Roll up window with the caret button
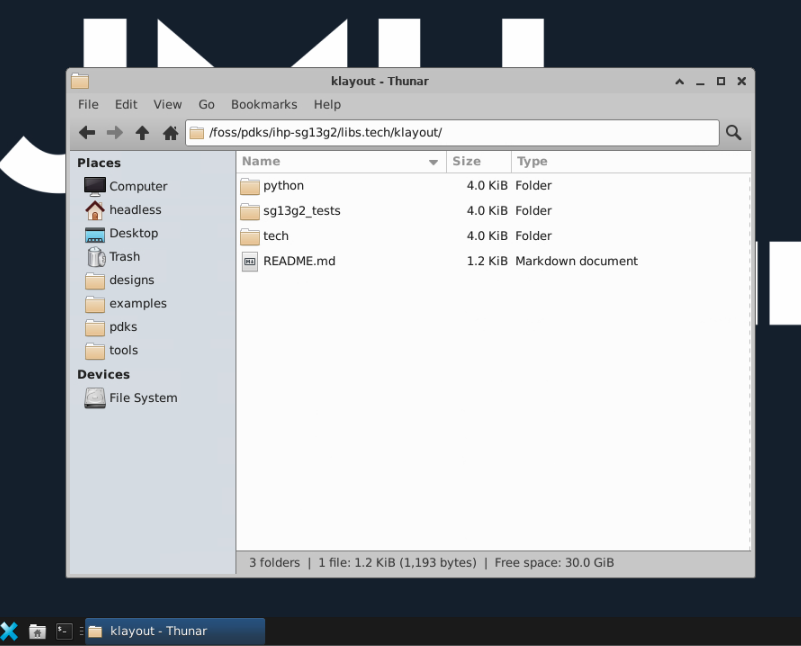801x646 pixels. 679,82
